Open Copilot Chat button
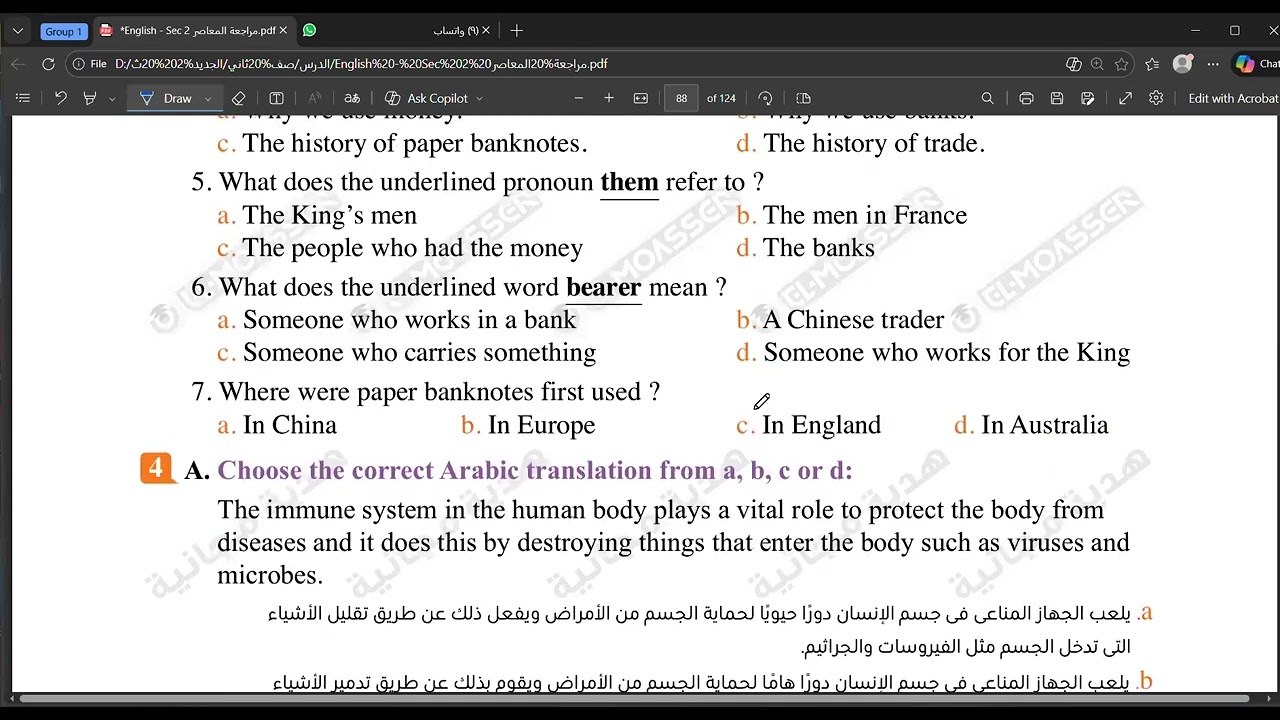This screenshot has width=1280, height=720. tap(1256, 64)
